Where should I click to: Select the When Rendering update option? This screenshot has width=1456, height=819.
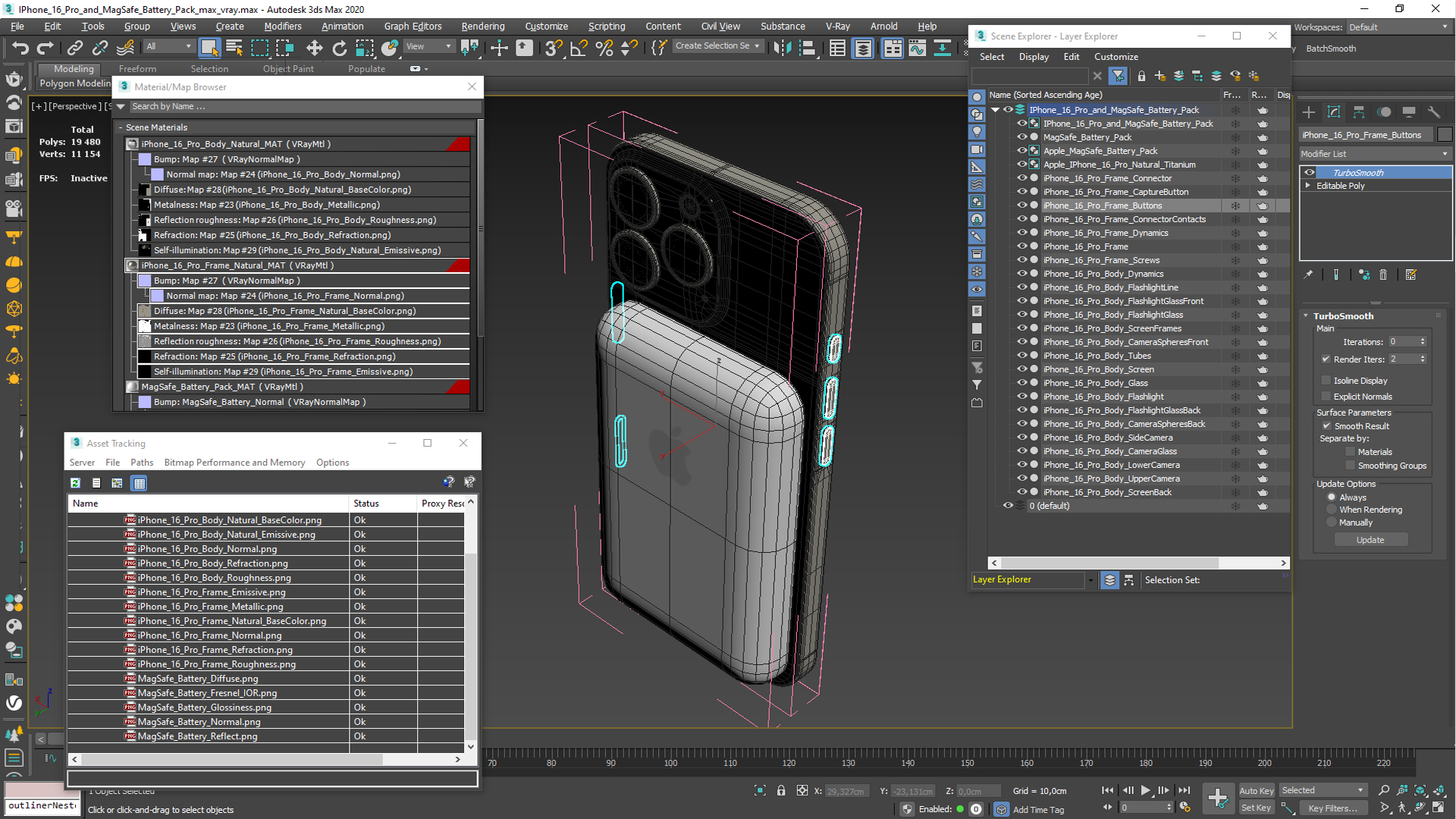coord(1331,510)
